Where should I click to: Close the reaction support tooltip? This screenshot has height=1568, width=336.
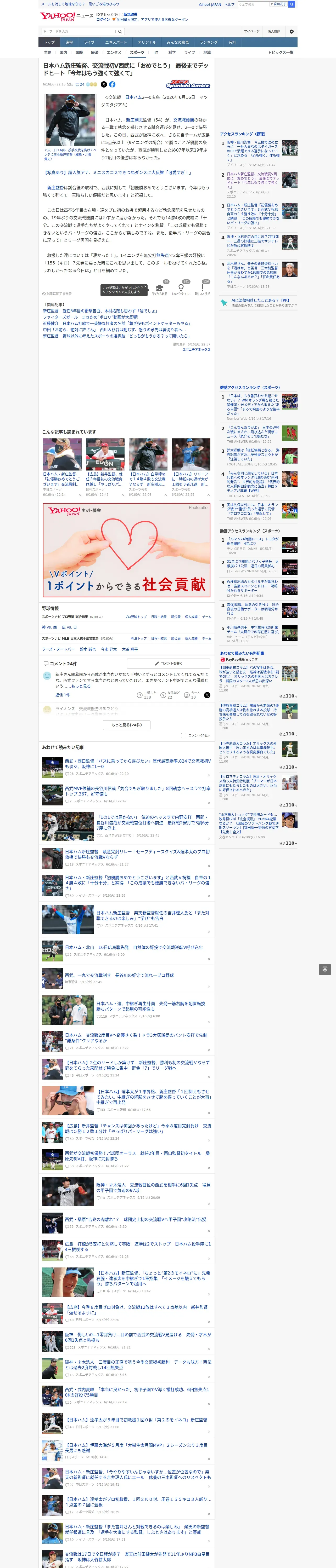click(x=145, y=287)
